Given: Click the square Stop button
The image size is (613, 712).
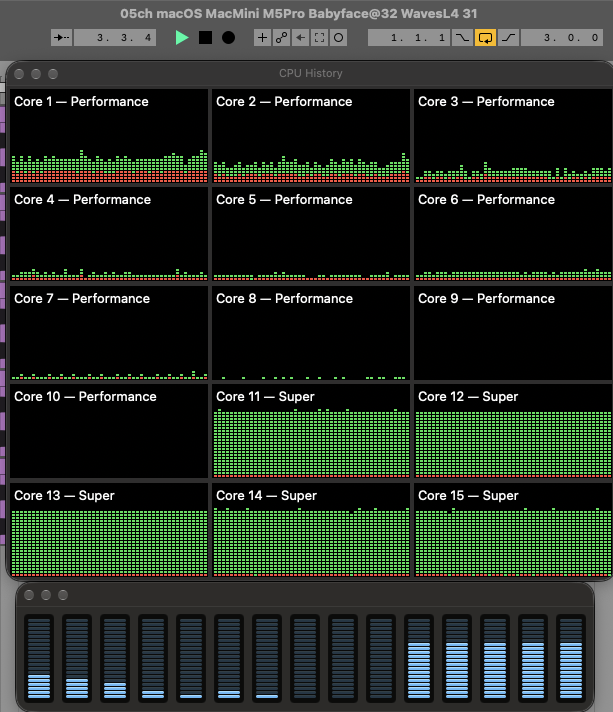Looking at the screenshot, I should (x=205, y=38).
